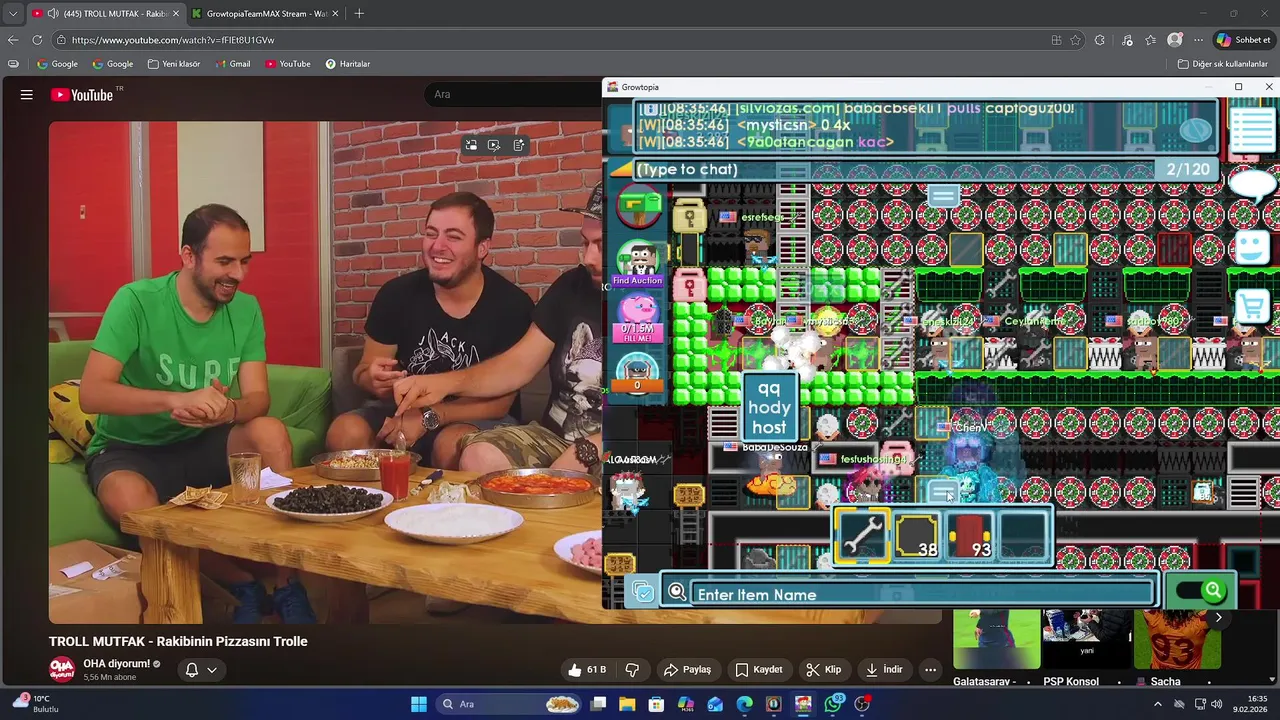Open File Explorer from the taskbar
Screen dimensions: 1280x720
point(627,704)
